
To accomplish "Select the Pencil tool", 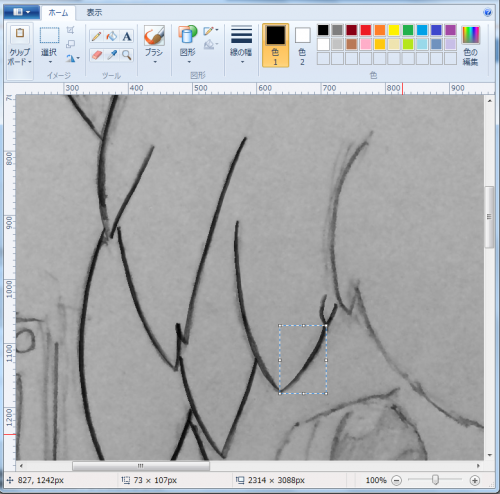I will 97,36.
